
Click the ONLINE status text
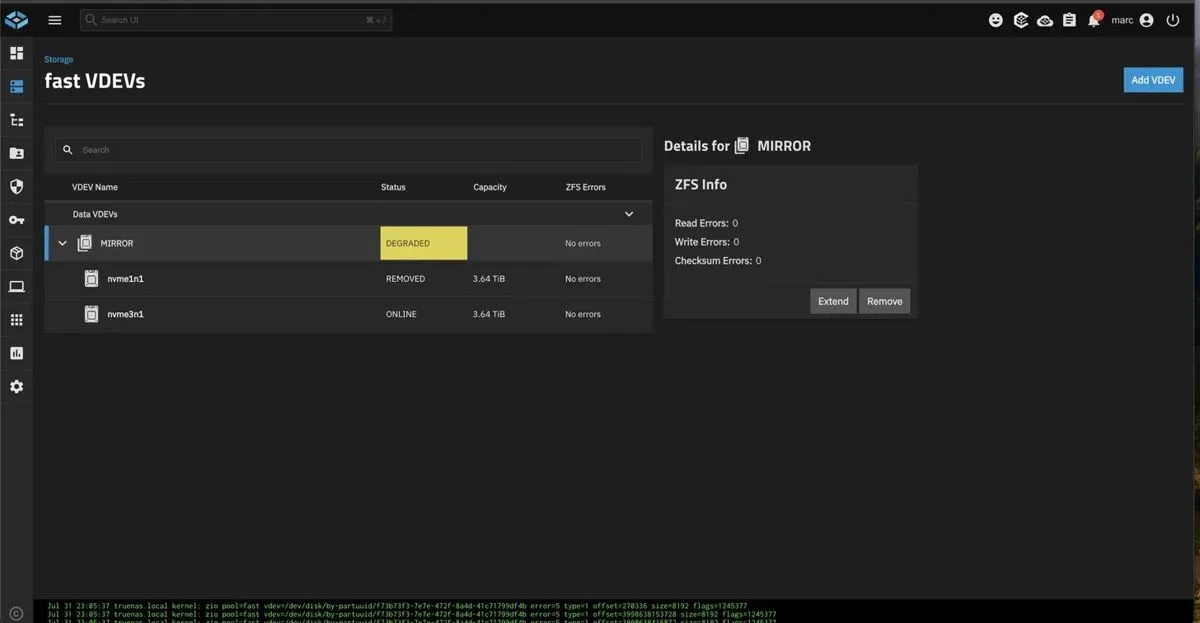[401, 314]
